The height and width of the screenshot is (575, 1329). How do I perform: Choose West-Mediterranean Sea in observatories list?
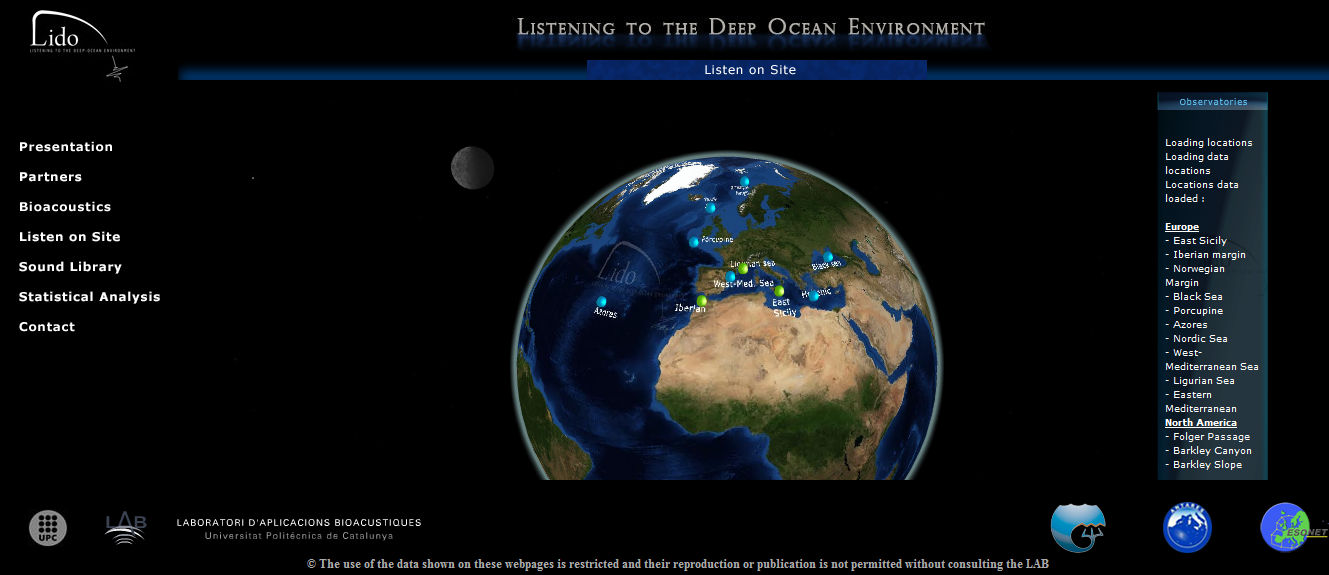click(1211, 360)
